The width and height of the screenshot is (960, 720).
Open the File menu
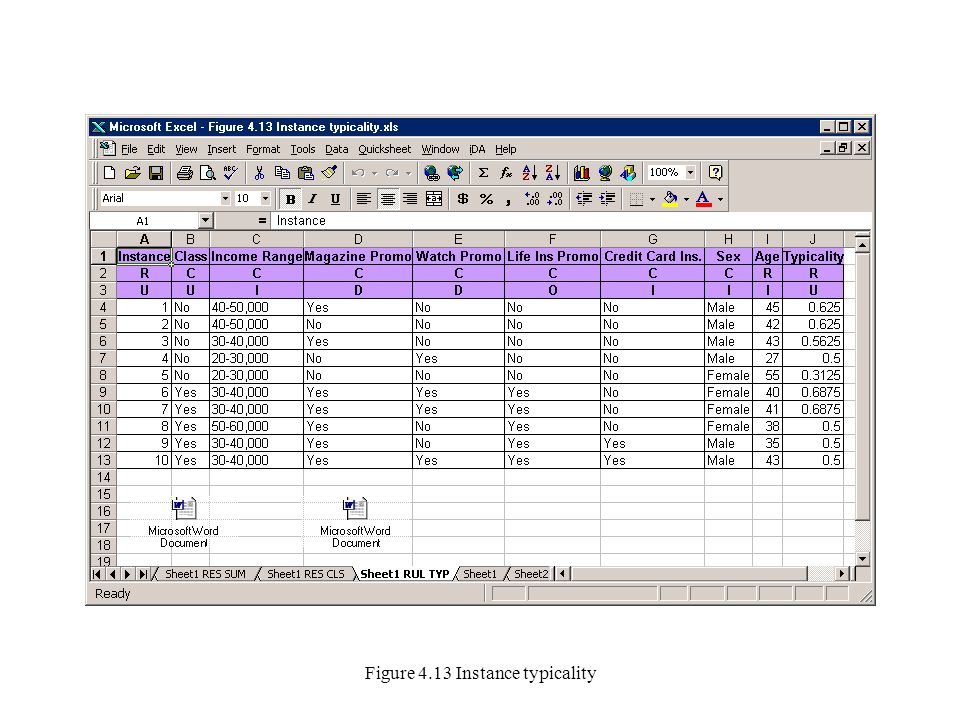(129, 149)
